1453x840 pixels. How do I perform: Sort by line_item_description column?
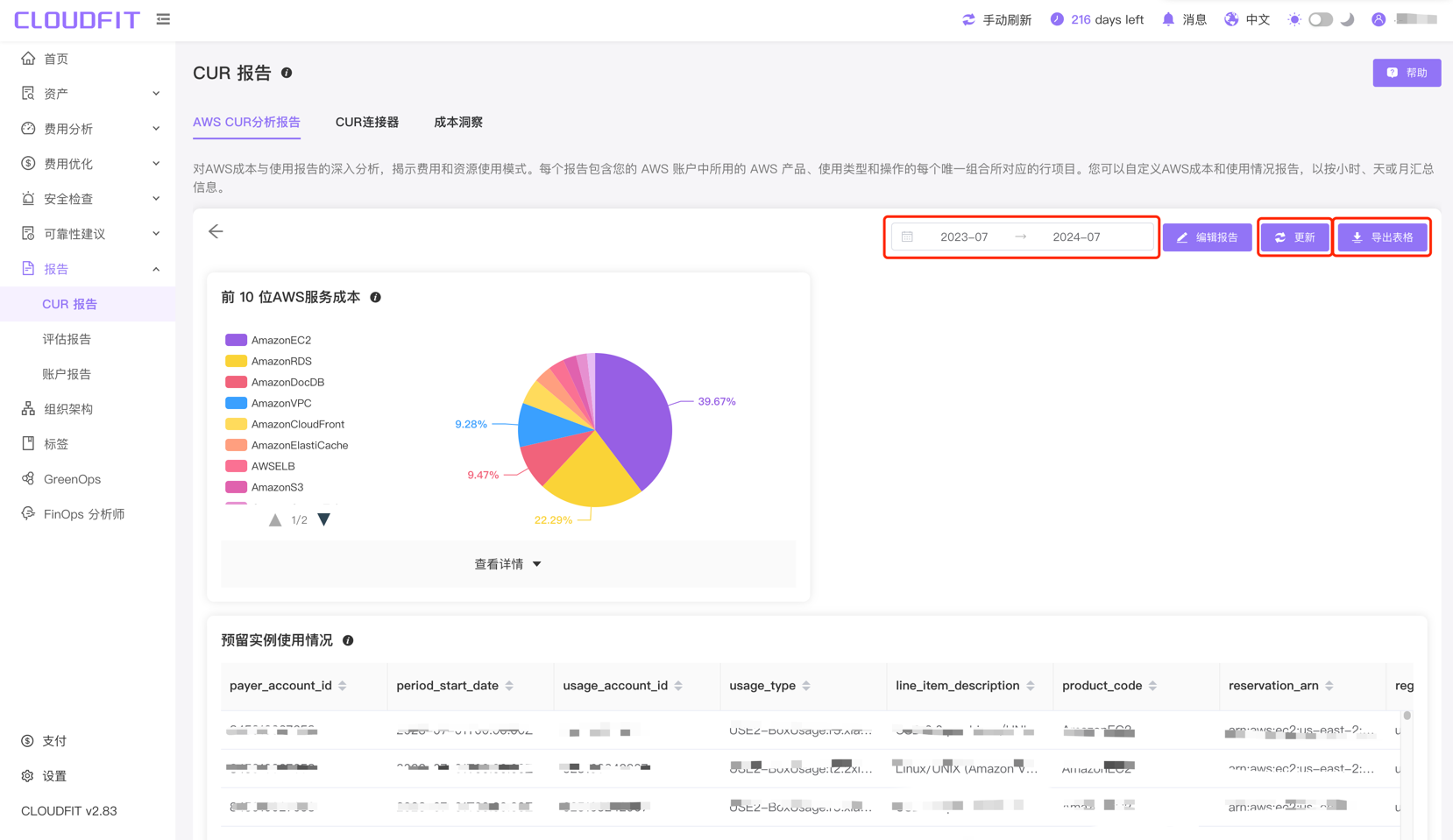(1031, 686)
